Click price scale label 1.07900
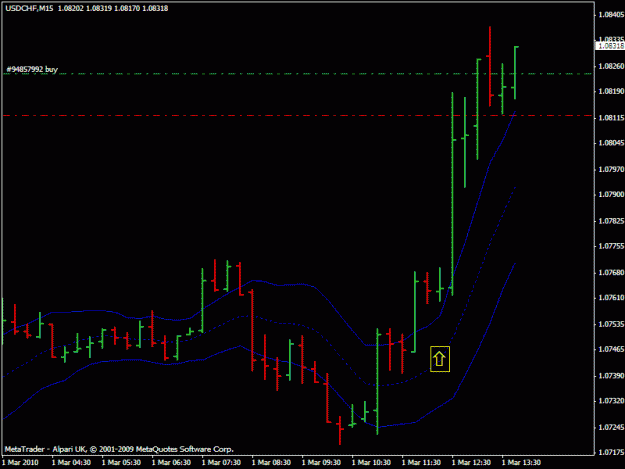The width and height of the screenshot is (625, 469). [x=611, y=194]
